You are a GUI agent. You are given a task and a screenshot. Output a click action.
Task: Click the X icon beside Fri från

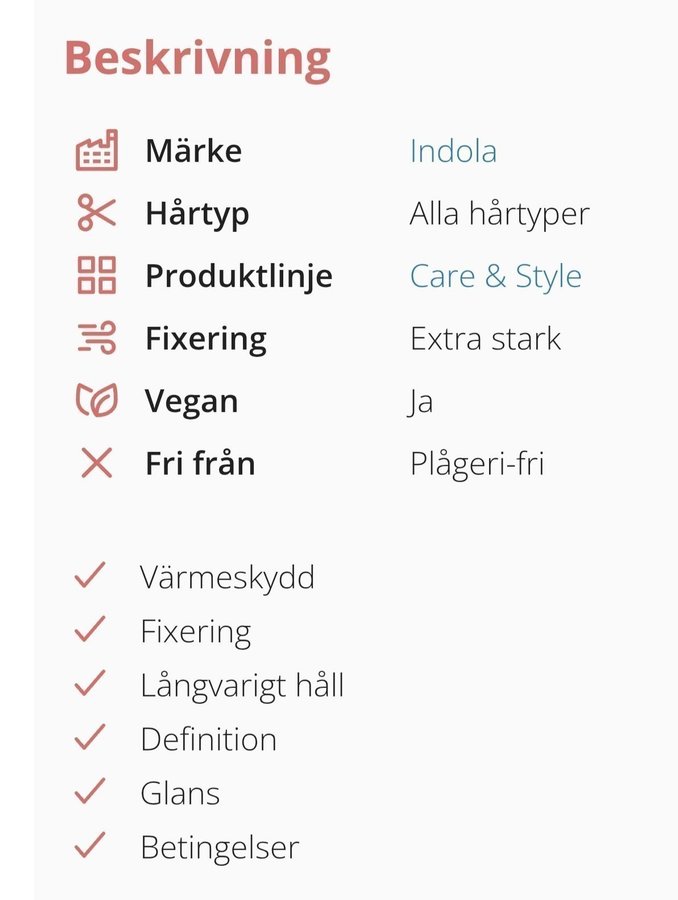[97, 463]
